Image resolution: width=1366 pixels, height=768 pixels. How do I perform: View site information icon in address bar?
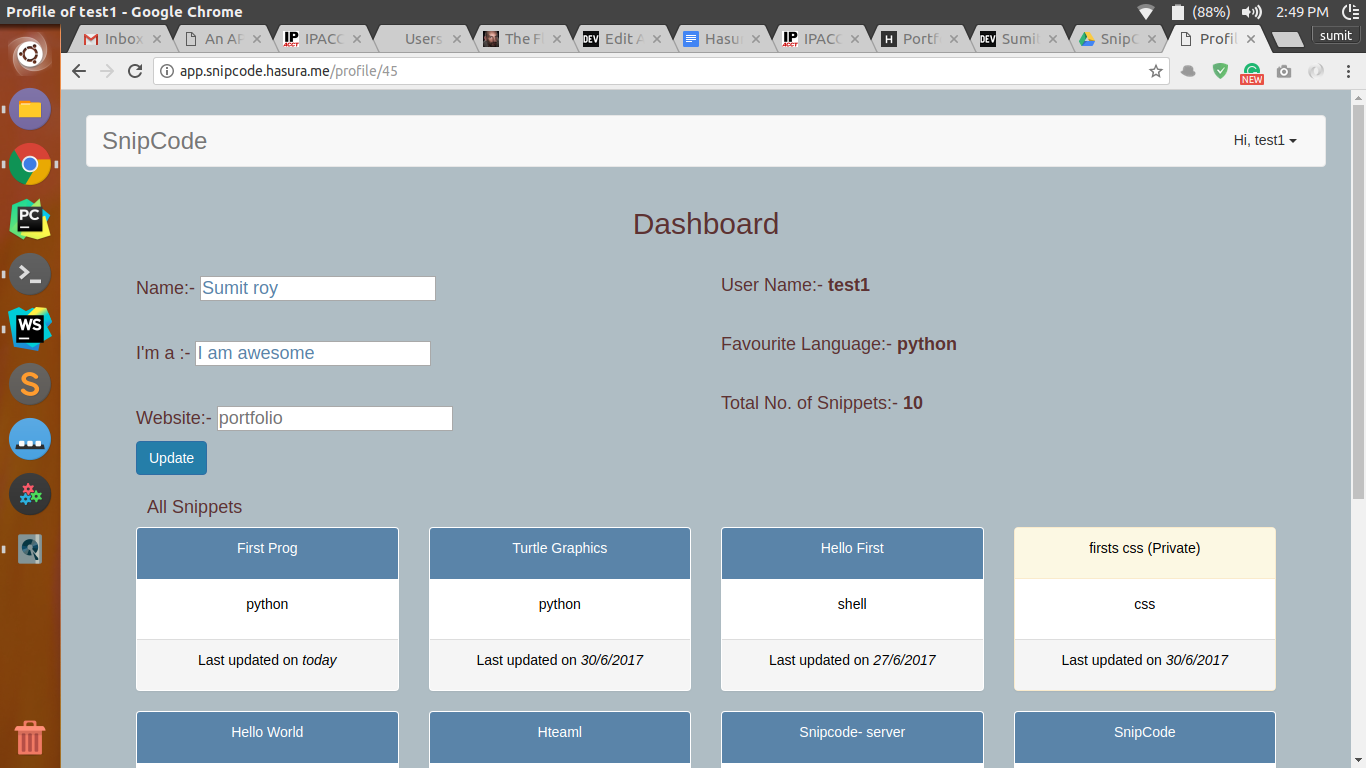click(166, 71)
